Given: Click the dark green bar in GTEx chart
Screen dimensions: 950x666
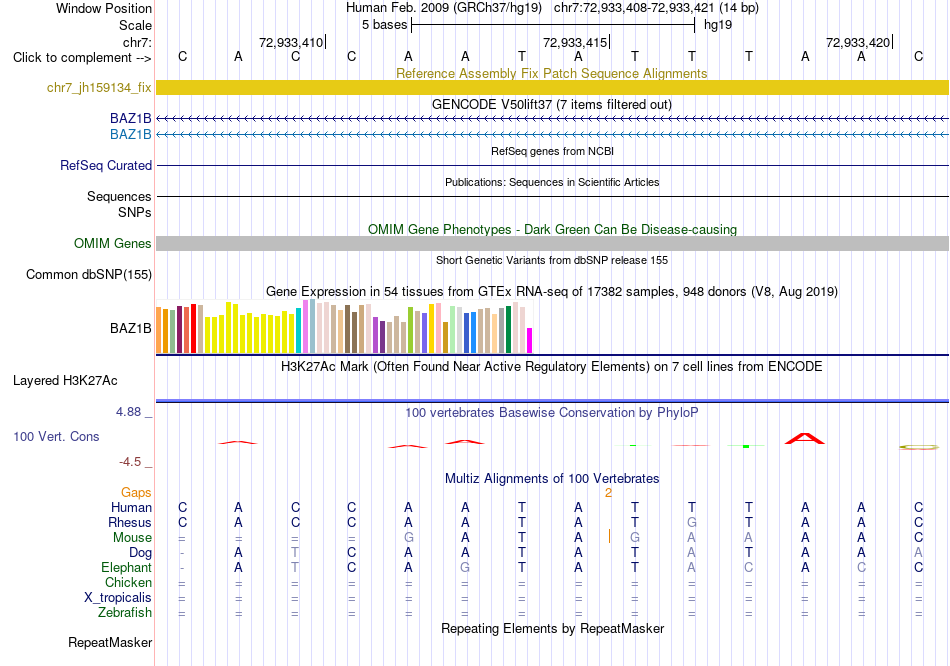Looking at the screenshot, I should pyautogui.click(x=508, y=330).
